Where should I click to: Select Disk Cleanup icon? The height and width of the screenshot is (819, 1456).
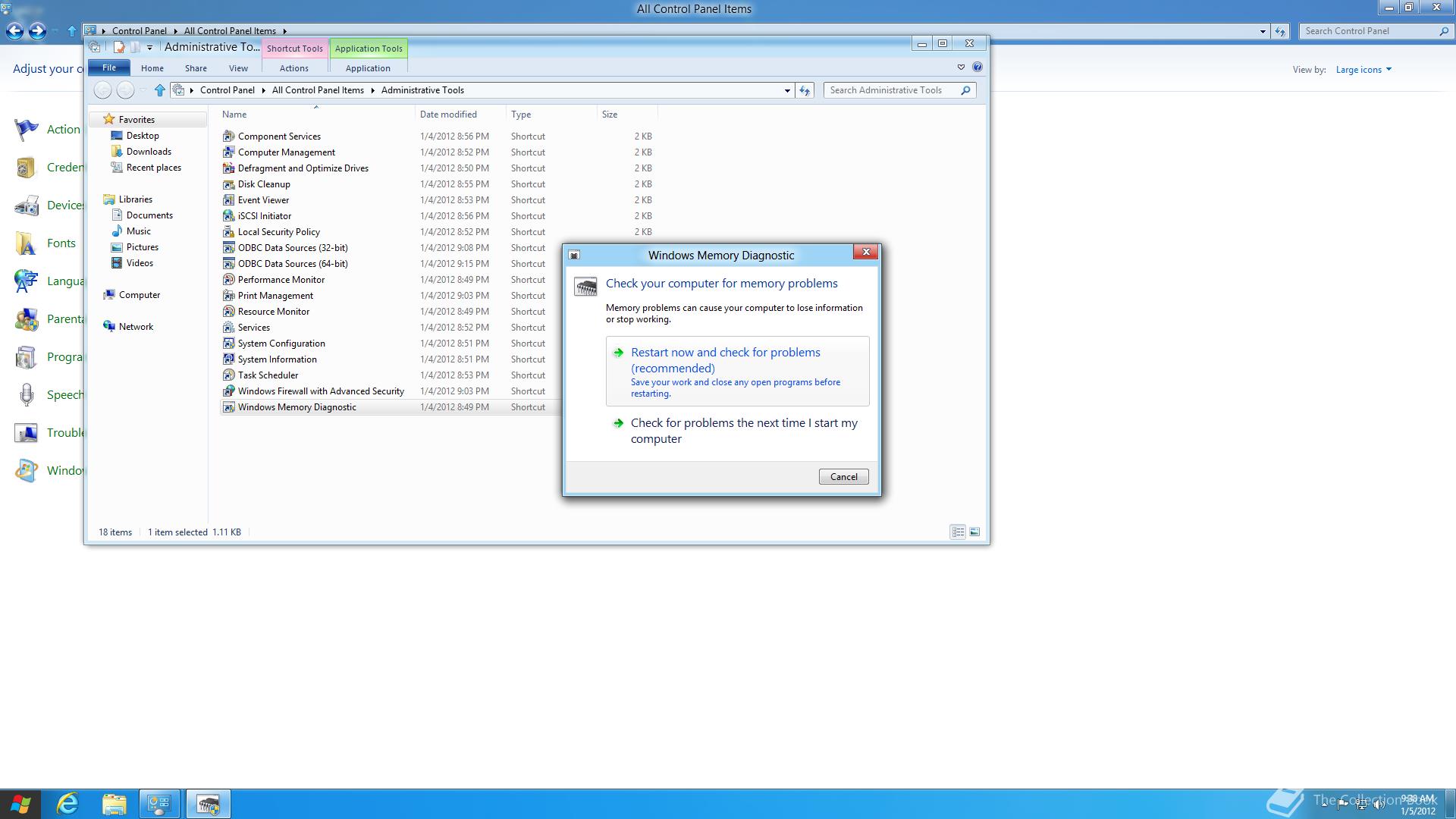coord(228,184)
